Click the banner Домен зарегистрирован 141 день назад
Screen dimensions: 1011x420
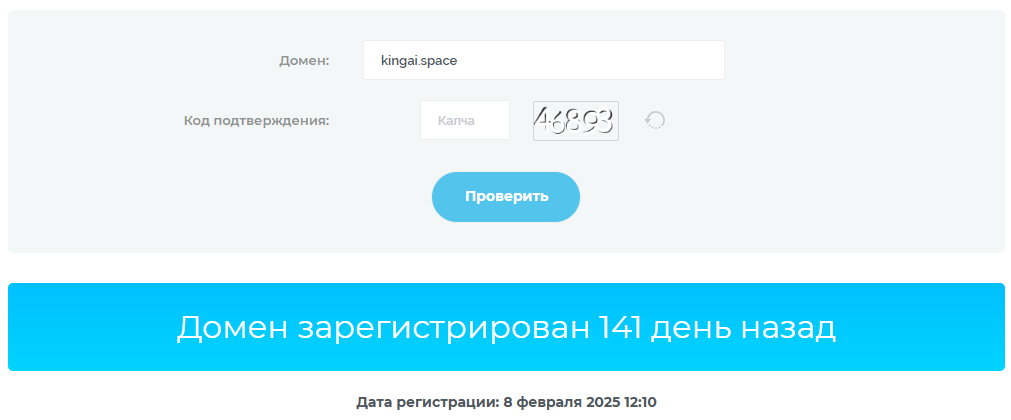[506, 327]
